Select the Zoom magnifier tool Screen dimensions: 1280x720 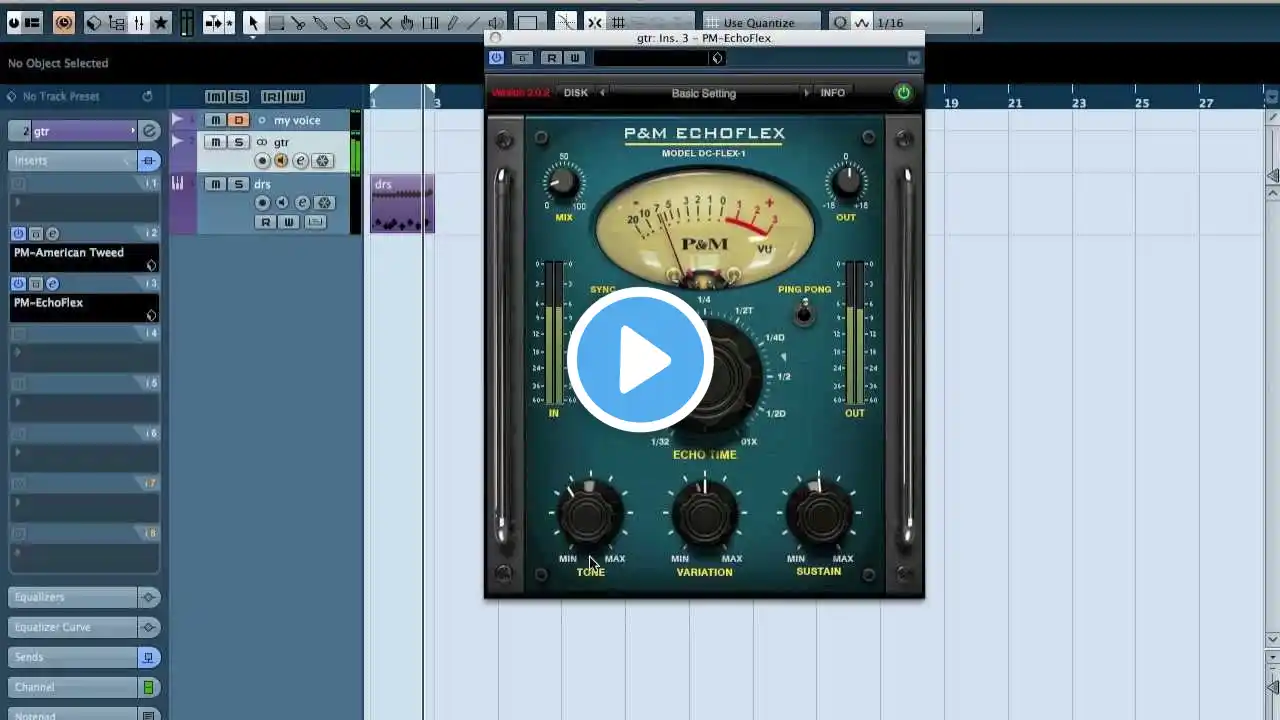point(364,22)
